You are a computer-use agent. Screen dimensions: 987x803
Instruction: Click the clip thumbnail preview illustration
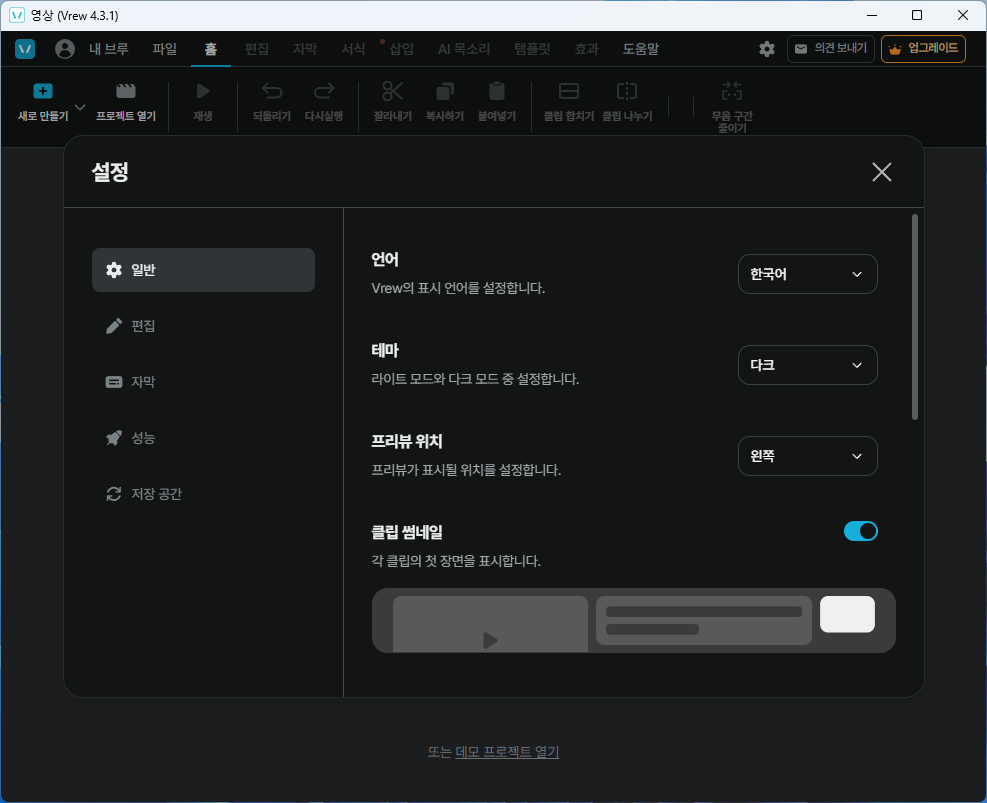pyautogui.click(x=634, y=620)
